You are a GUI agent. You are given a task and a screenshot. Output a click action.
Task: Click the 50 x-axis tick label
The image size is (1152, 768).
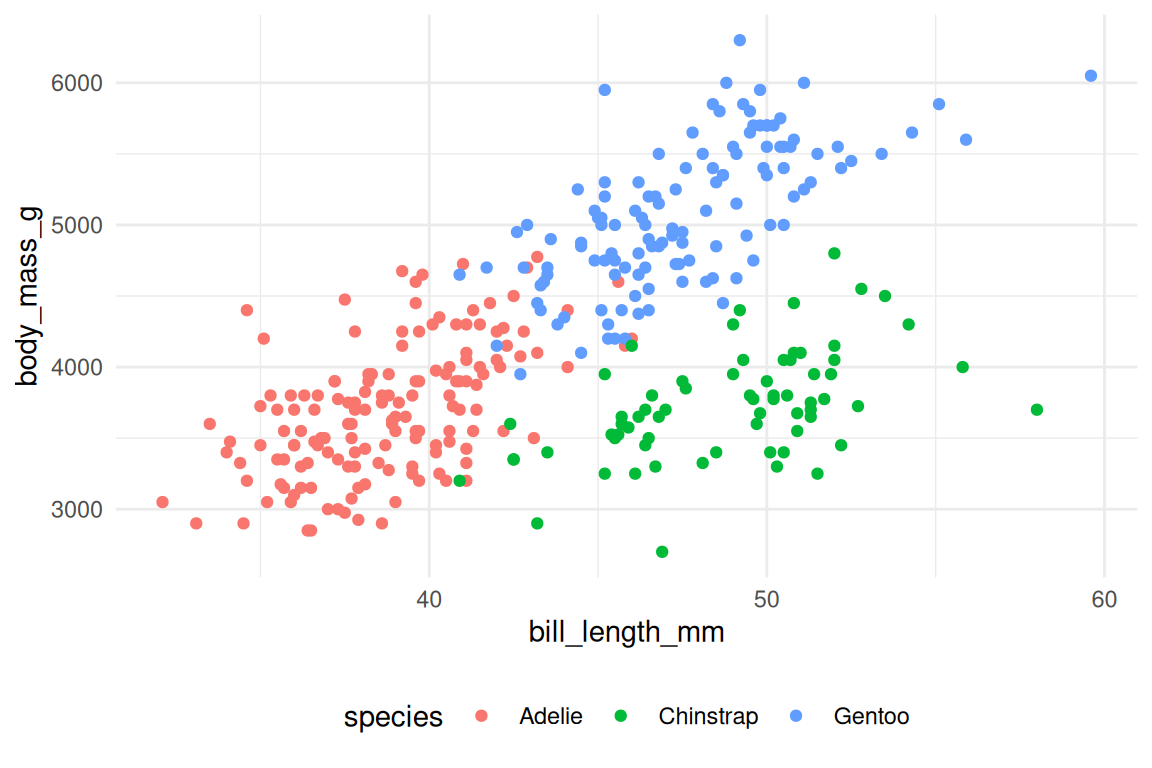pyautogui.click(x=766, y=599)
